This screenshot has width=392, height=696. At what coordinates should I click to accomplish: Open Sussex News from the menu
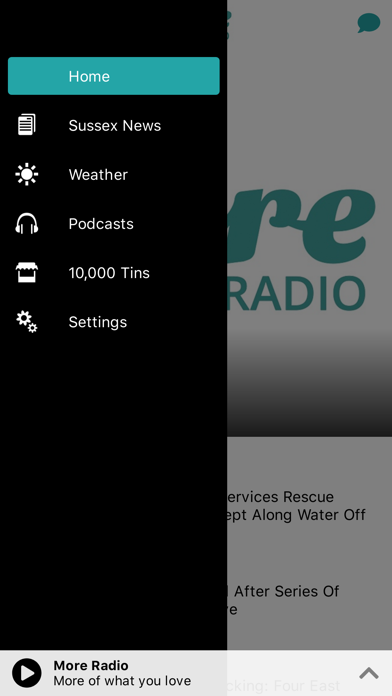[114, 126]
